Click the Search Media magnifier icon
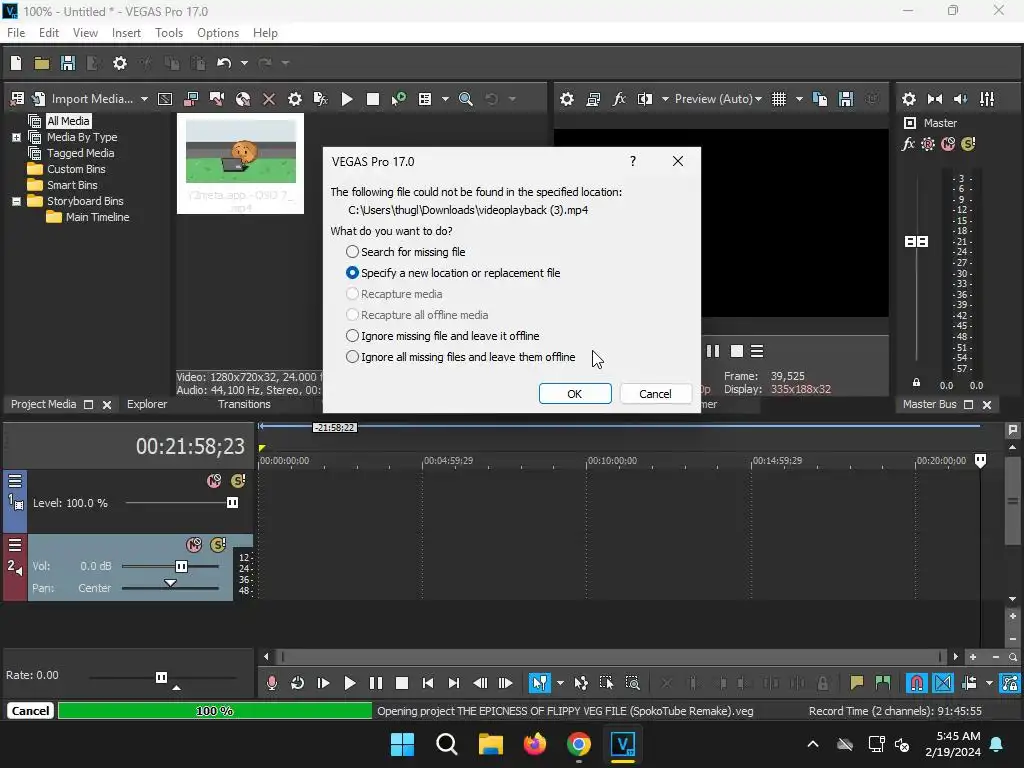 pyautogui.click(x=466, y=99)
